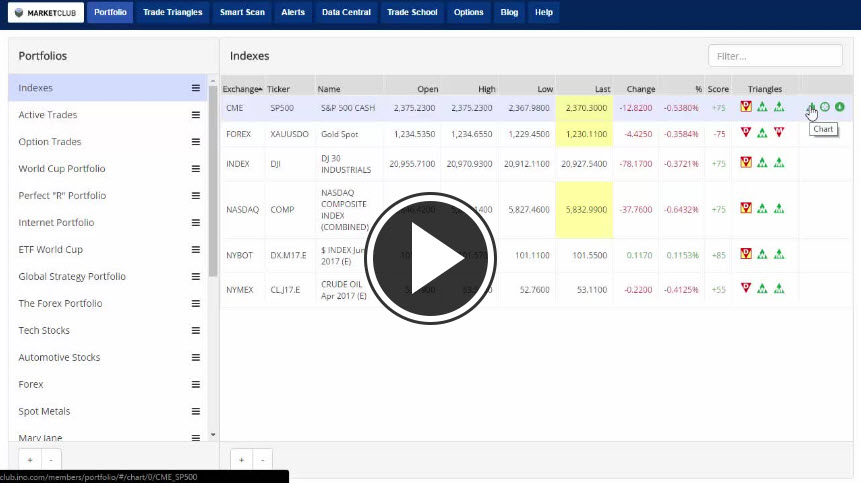Click the red W triangle in Gold Spot row
861x483 pixels.
tap(779, 132)
